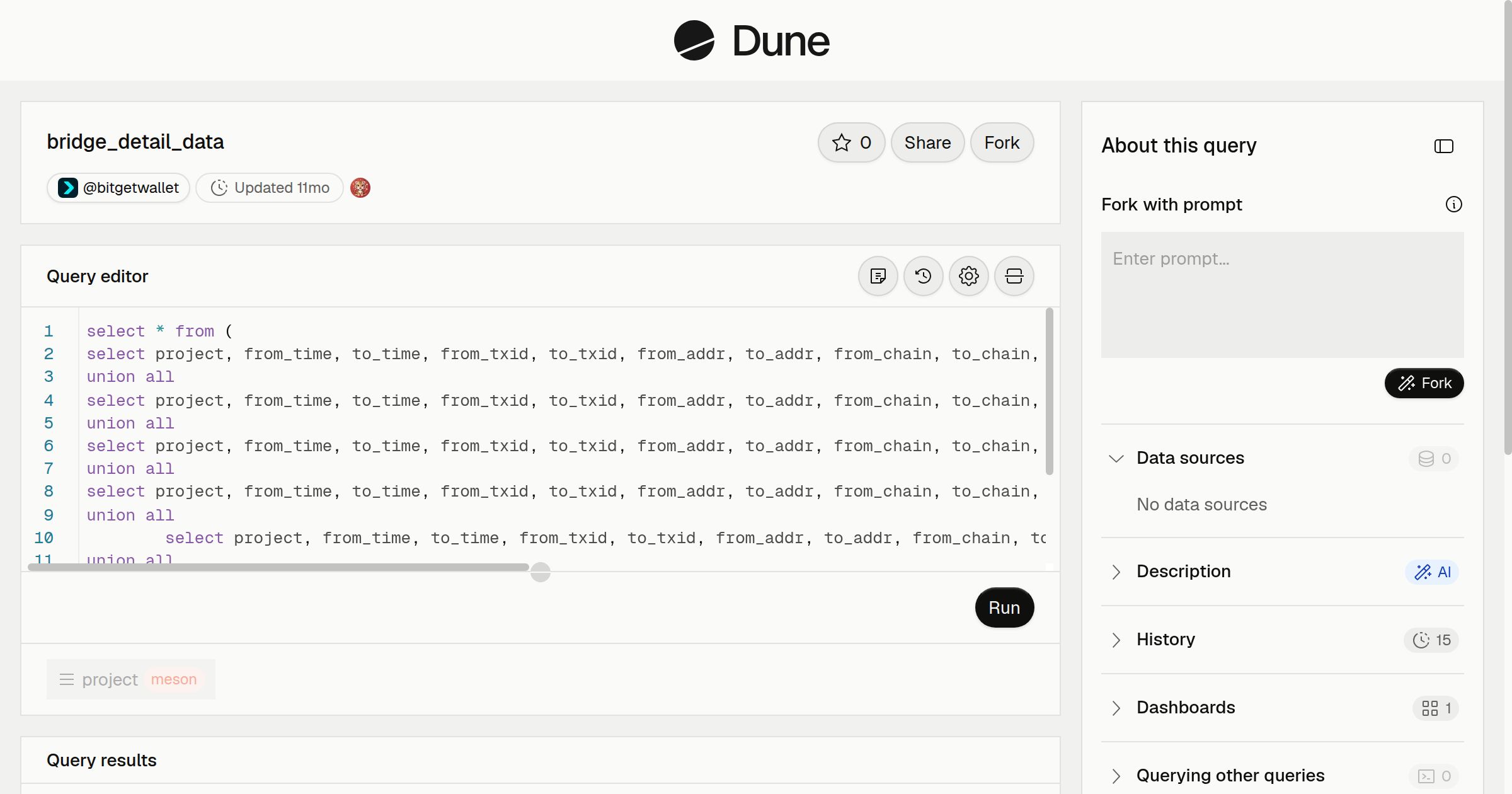1512x794 pixels.
Task: Click the History count badge 15
Action: tap(1431, 640)
